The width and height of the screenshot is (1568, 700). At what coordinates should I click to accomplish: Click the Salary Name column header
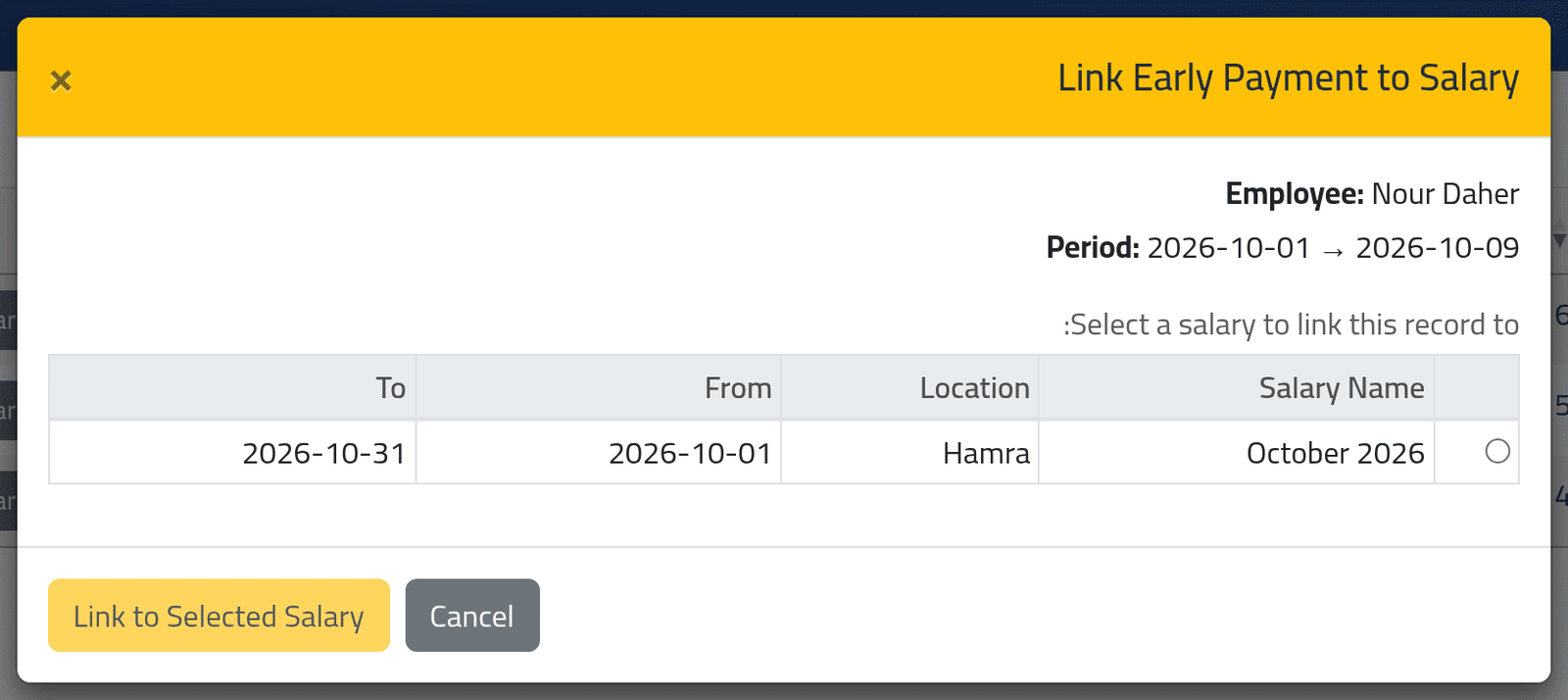click(x=1237, y=388)
